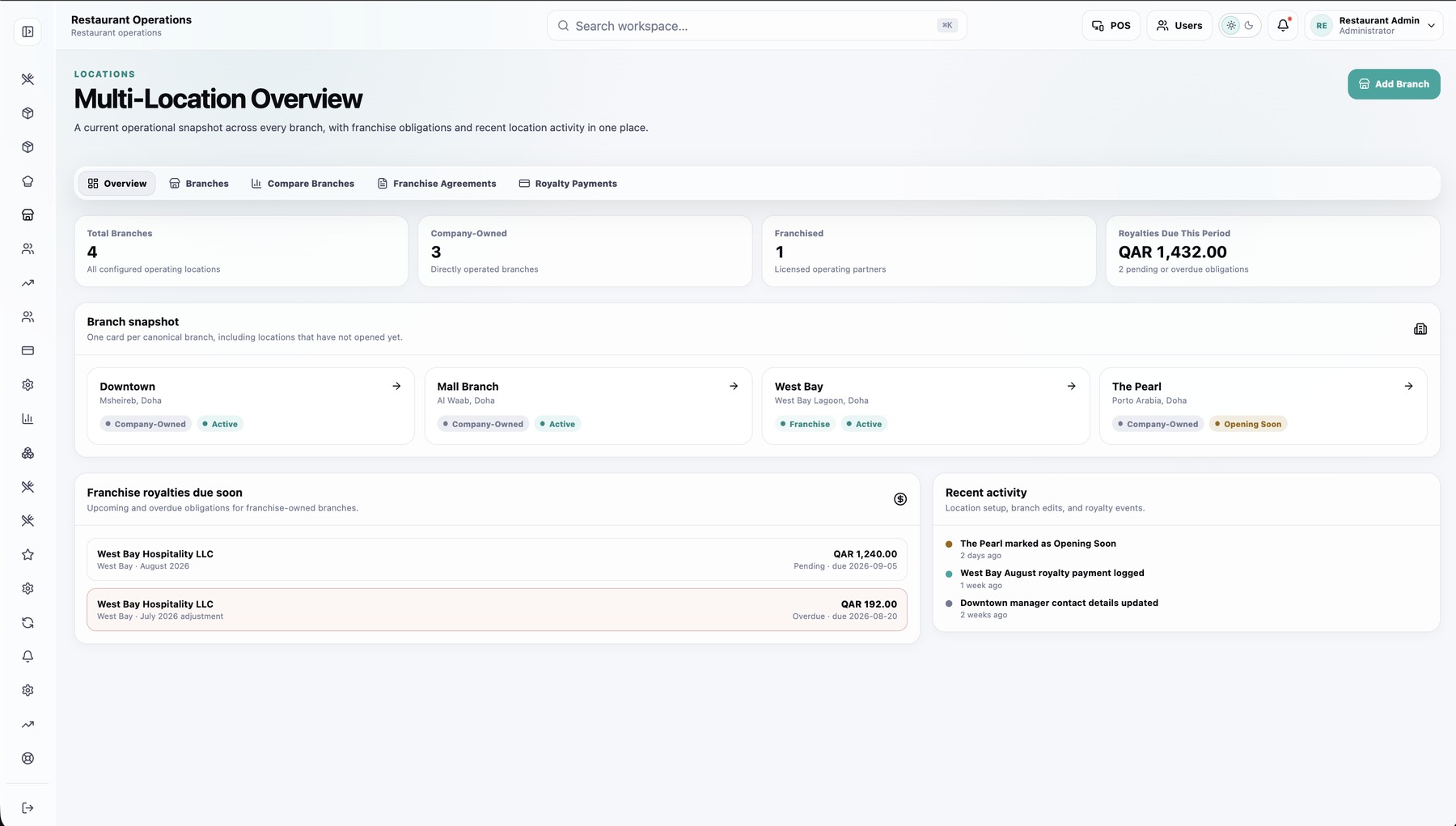Open the POS button in header
The width and height of the screenshot is (1456, 826).
pyautogui.click(x=1111, y=26)
